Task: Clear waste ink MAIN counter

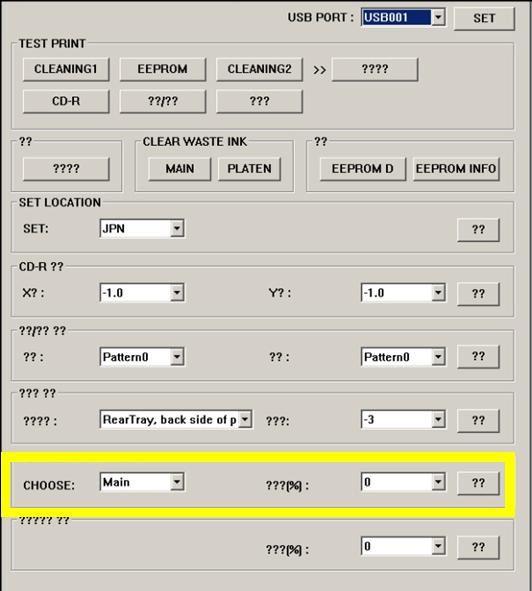Action: pyautogui.click(x=179, y=168)
